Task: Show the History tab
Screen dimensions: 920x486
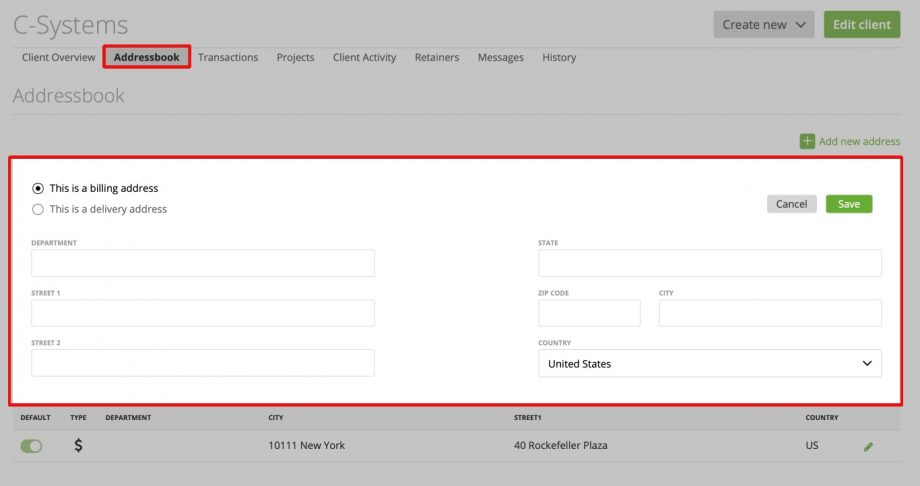Action: 559,57
